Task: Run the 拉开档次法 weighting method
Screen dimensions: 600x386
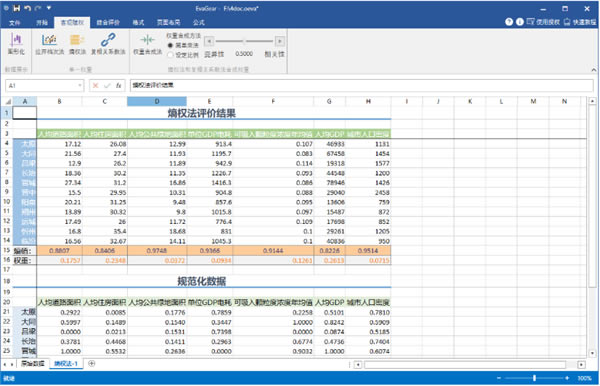Action: [x=49, y=44]
